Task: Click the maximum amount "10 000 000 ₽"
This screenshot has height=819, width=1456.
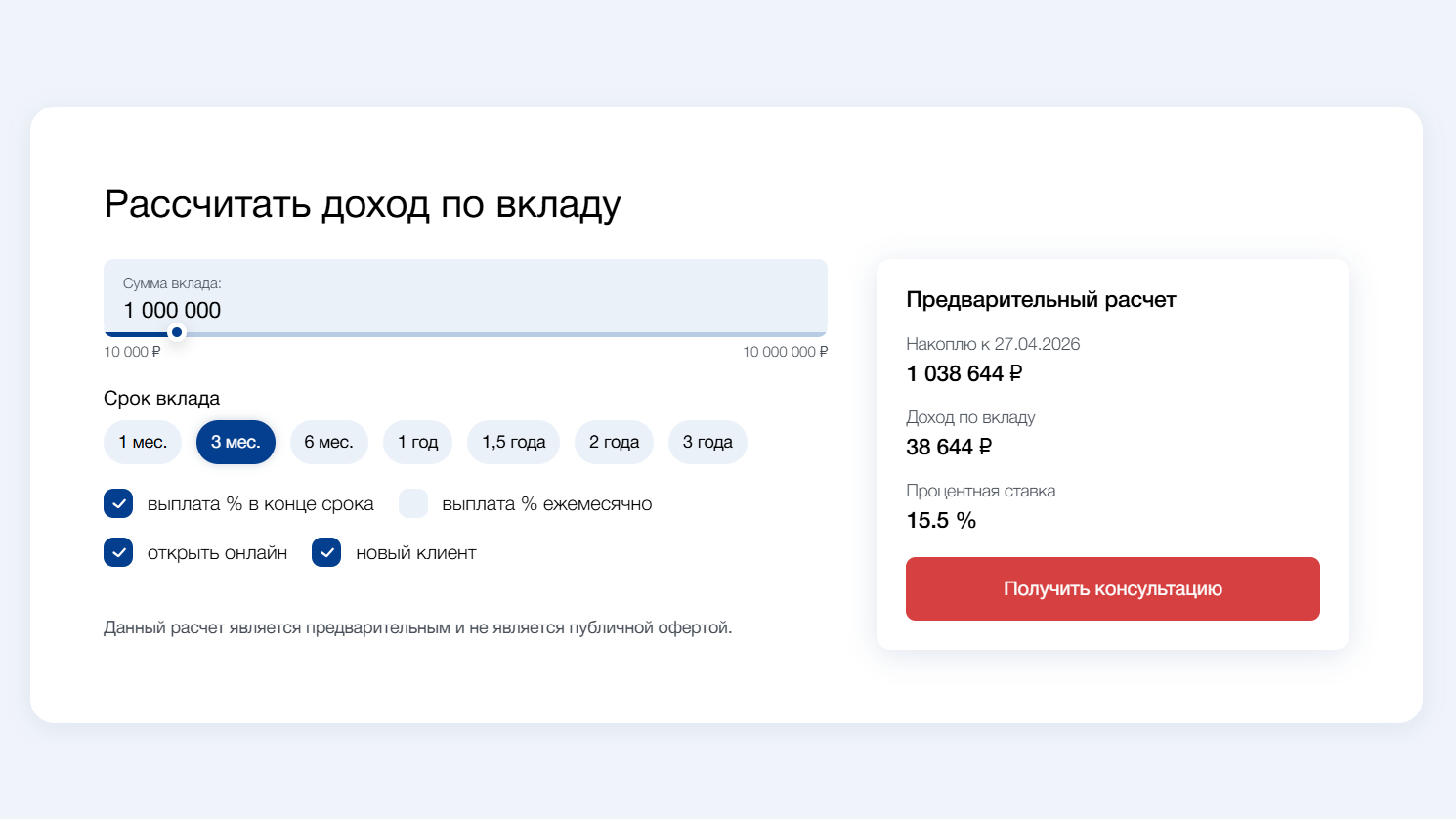Action: coord(785,352)
